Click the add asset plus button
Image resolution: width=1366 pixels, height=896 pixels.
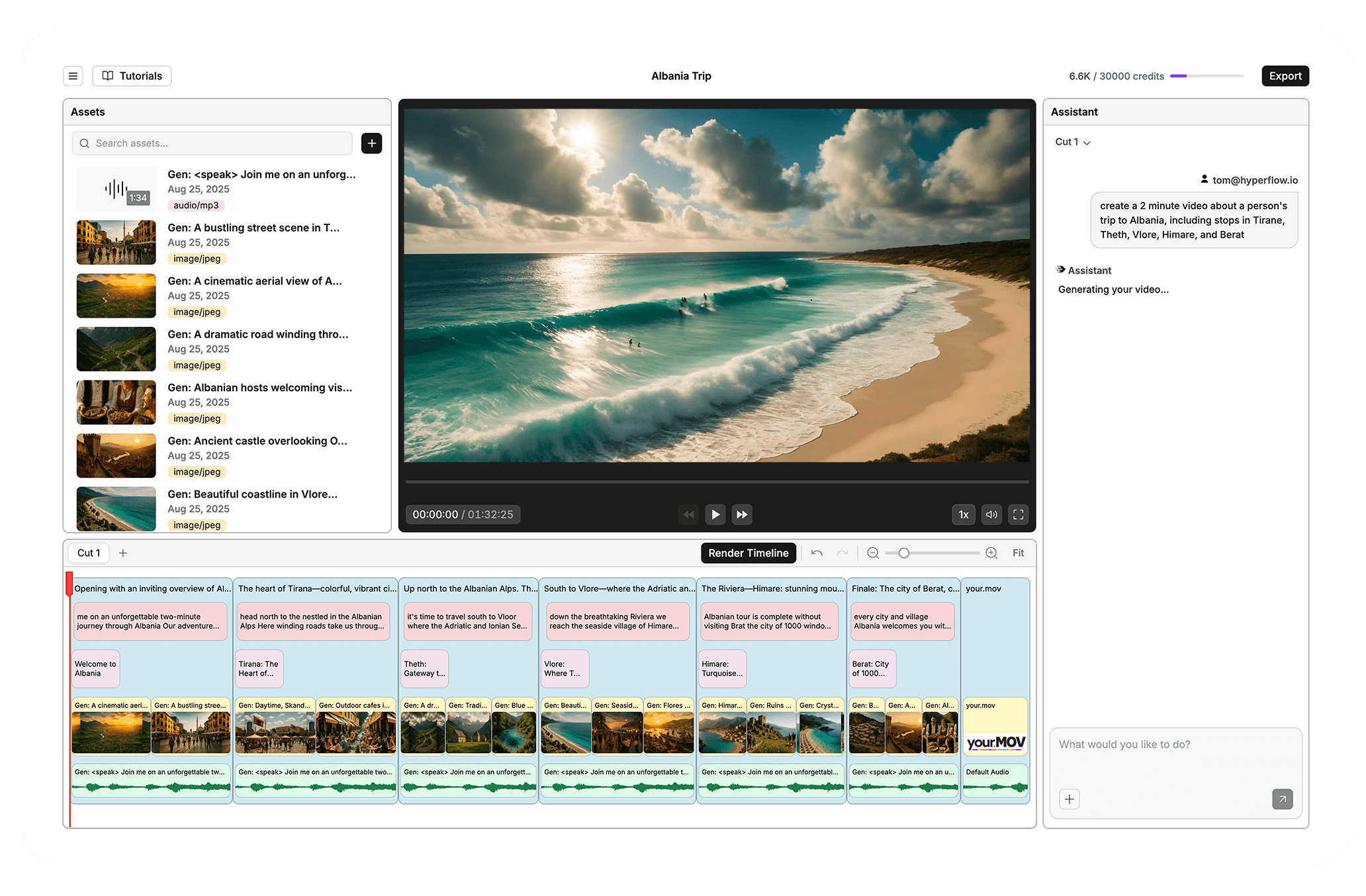[371, 143]
